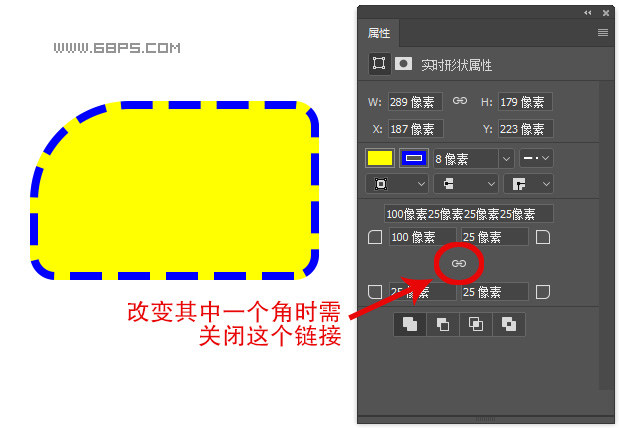Select the intersect shape areas icon

[x=476, y=324]
